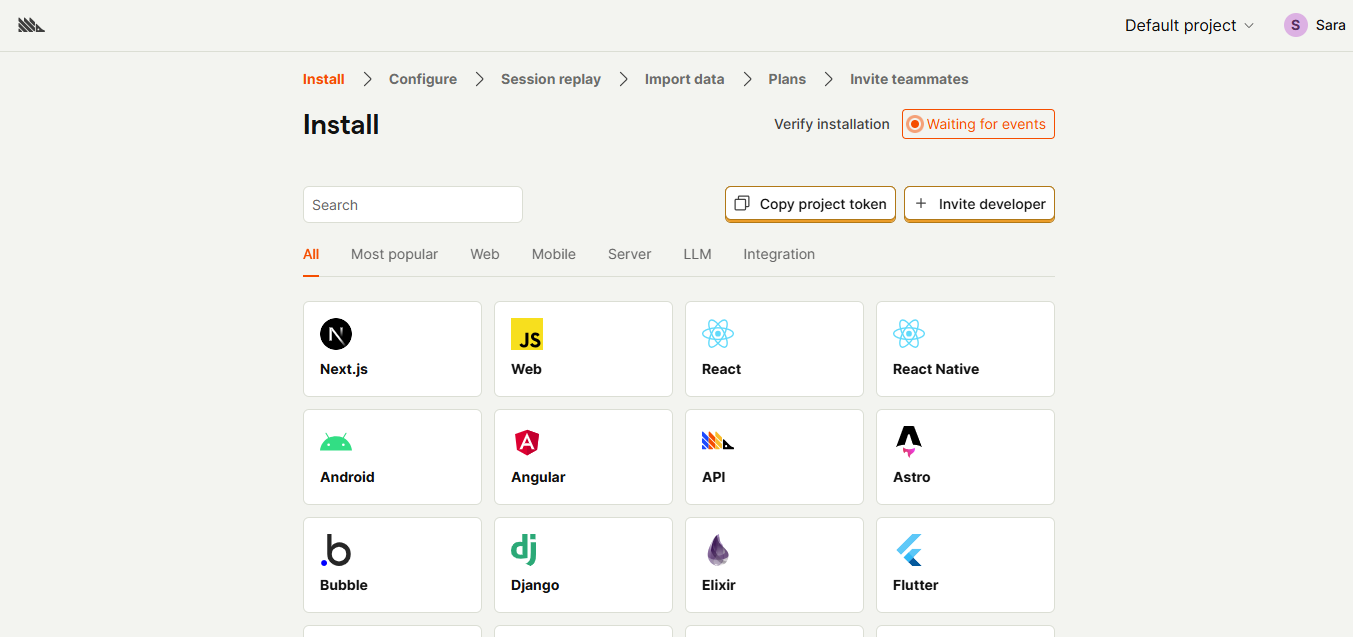This screenshot has width=1353, height=637.
Task: Click the plus icon in Invite developer
Action: pos(921,204)
